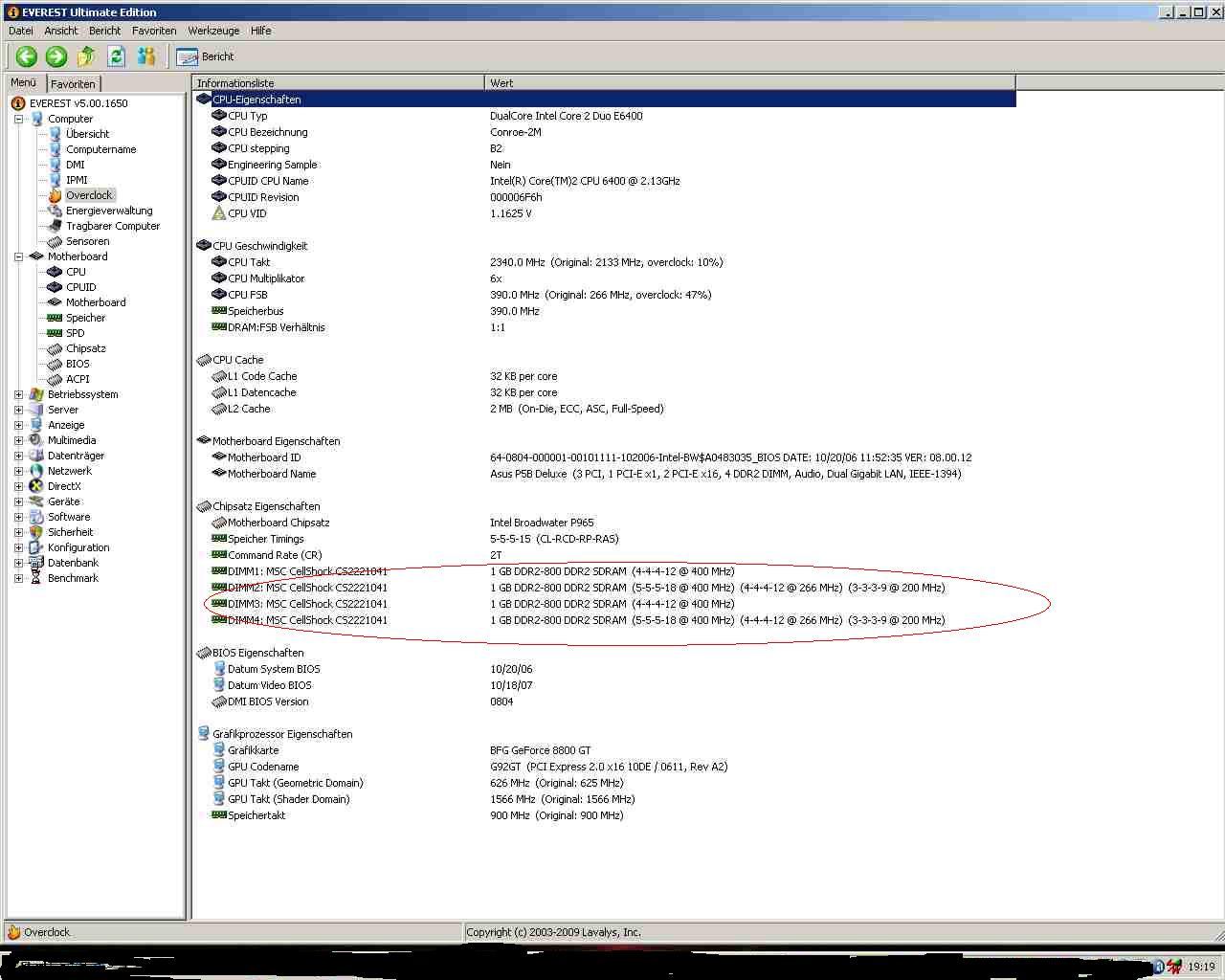
Task: Click the Benchmark hourglass icon
Action: click(36, 578)
